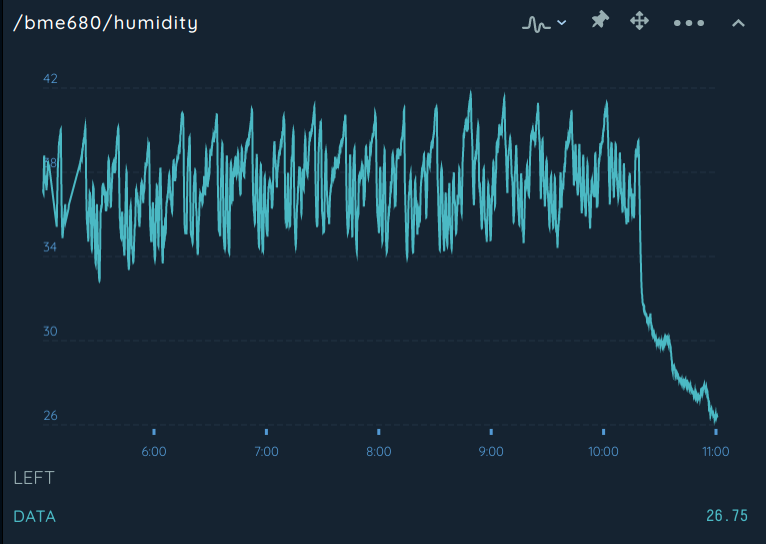The image size is (766, 544).
Task: Click the 34 y-axis label
Action: click(50, 247)
